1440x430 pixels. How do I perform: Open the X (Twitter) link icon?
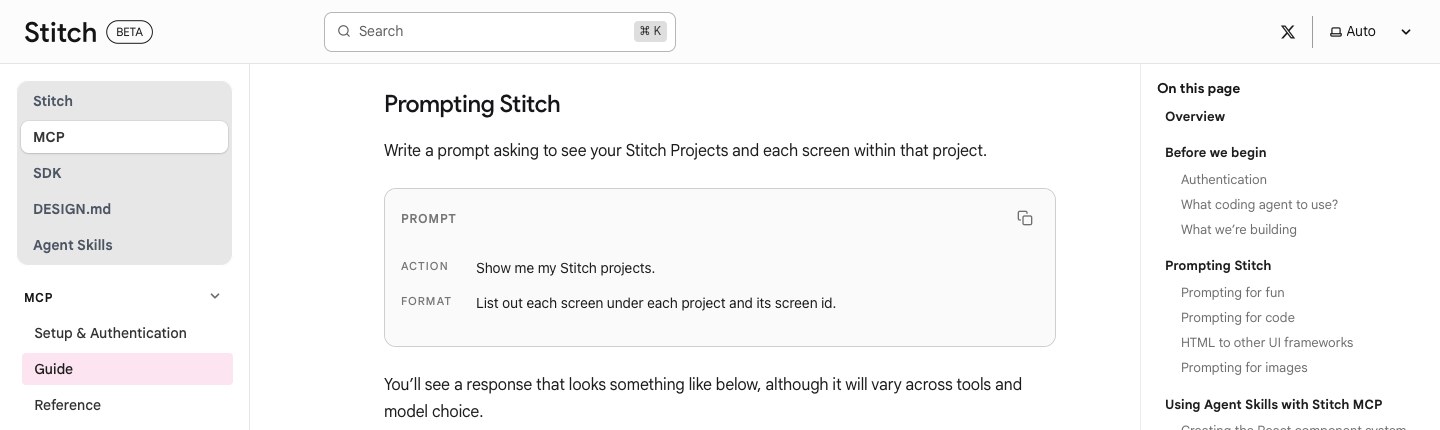click(1288, 32)
